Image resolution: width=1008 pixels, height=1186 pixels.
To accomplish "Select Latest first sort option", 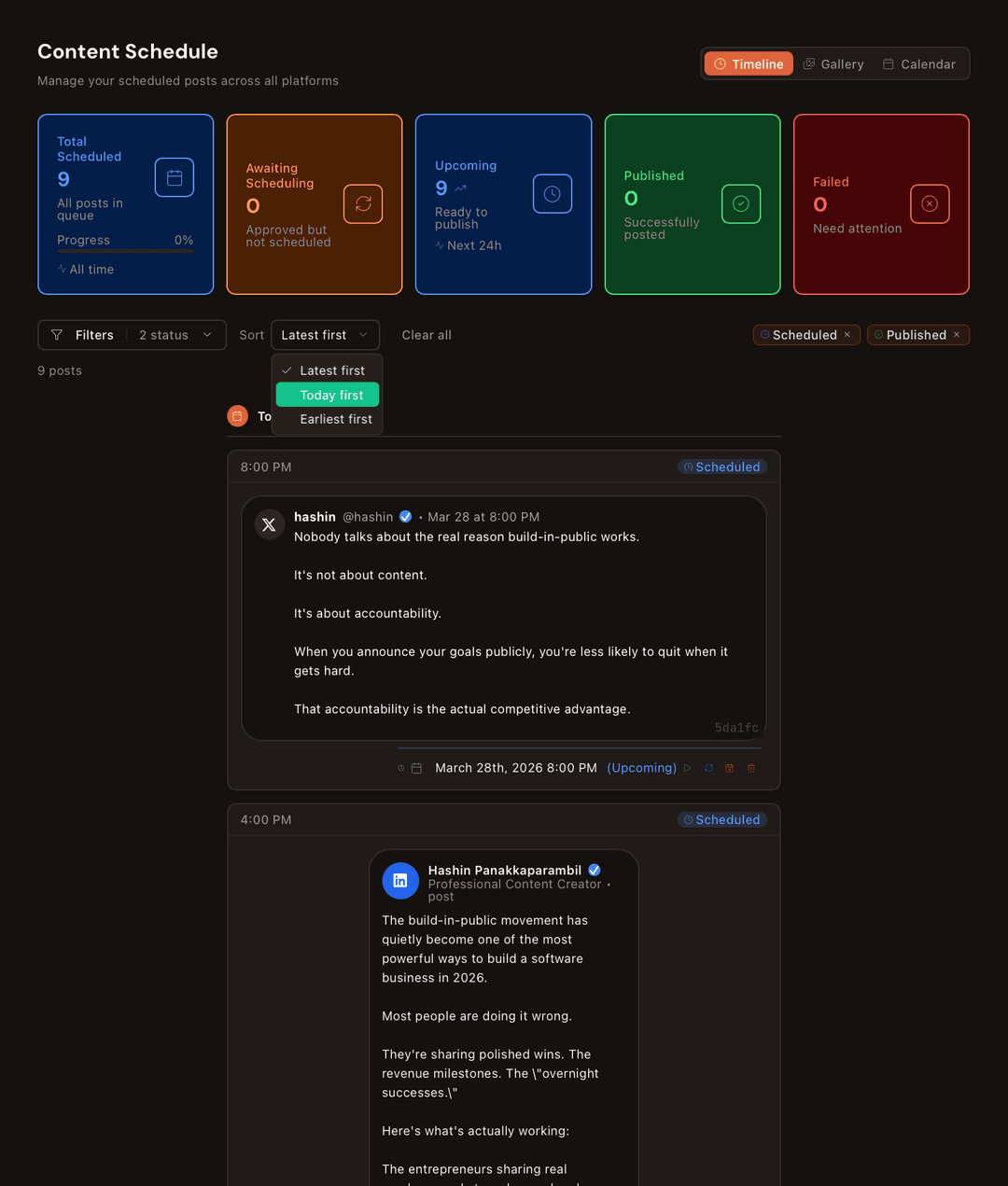I will (328, 370).
